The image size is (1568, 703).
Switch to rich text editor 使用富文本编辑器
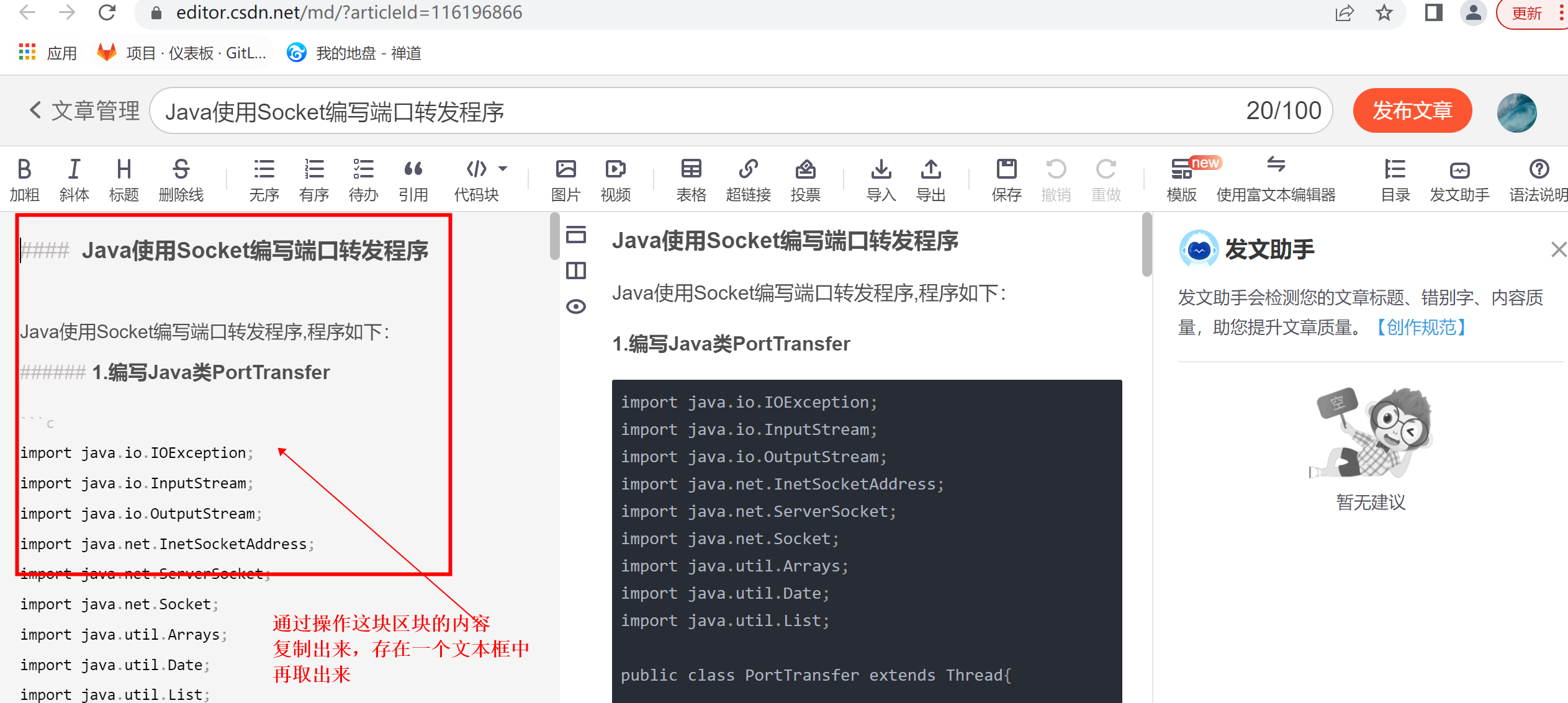(1276, 180)
